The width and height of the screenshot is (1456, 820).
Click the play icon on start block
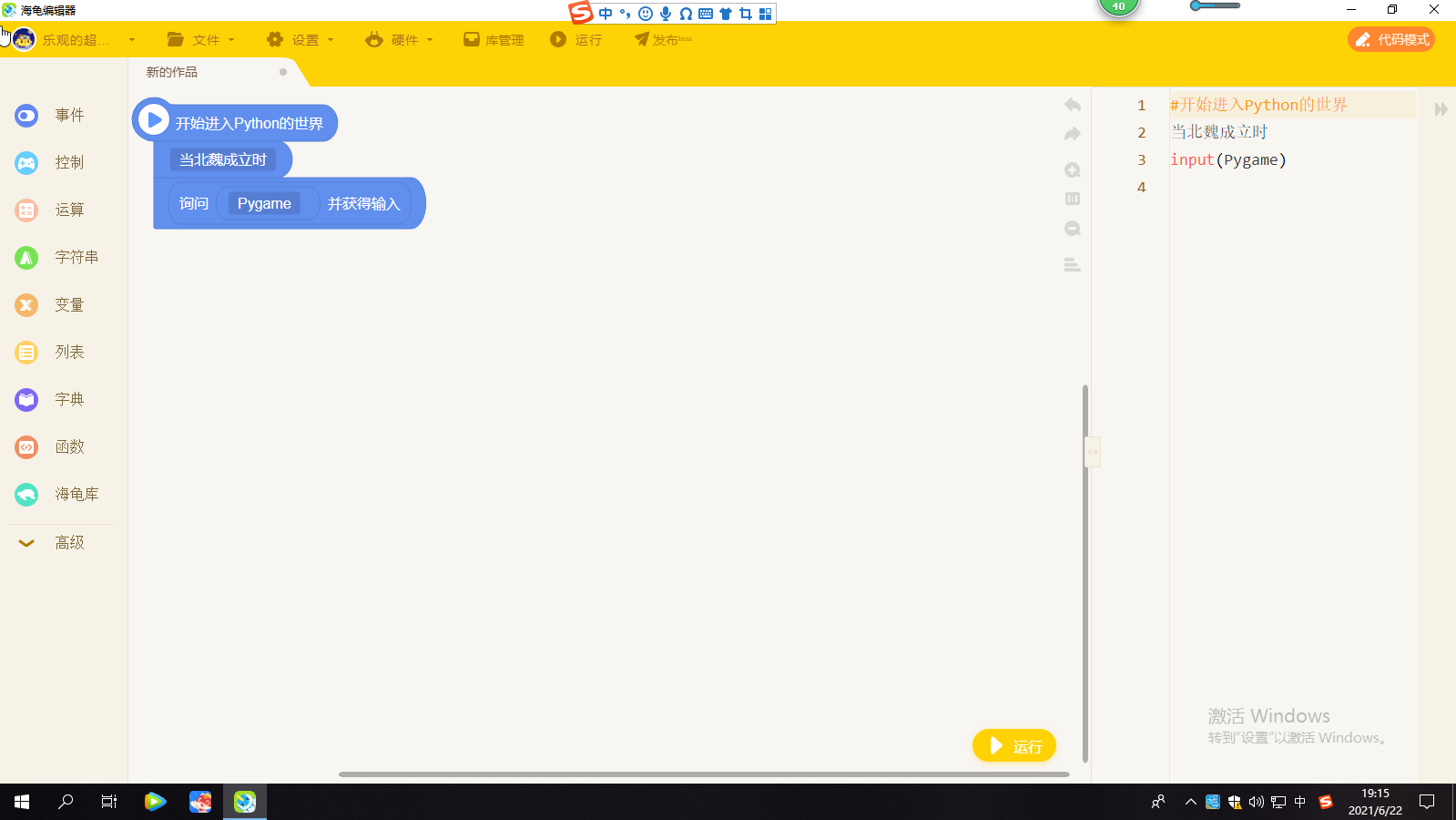pos(154,120)
